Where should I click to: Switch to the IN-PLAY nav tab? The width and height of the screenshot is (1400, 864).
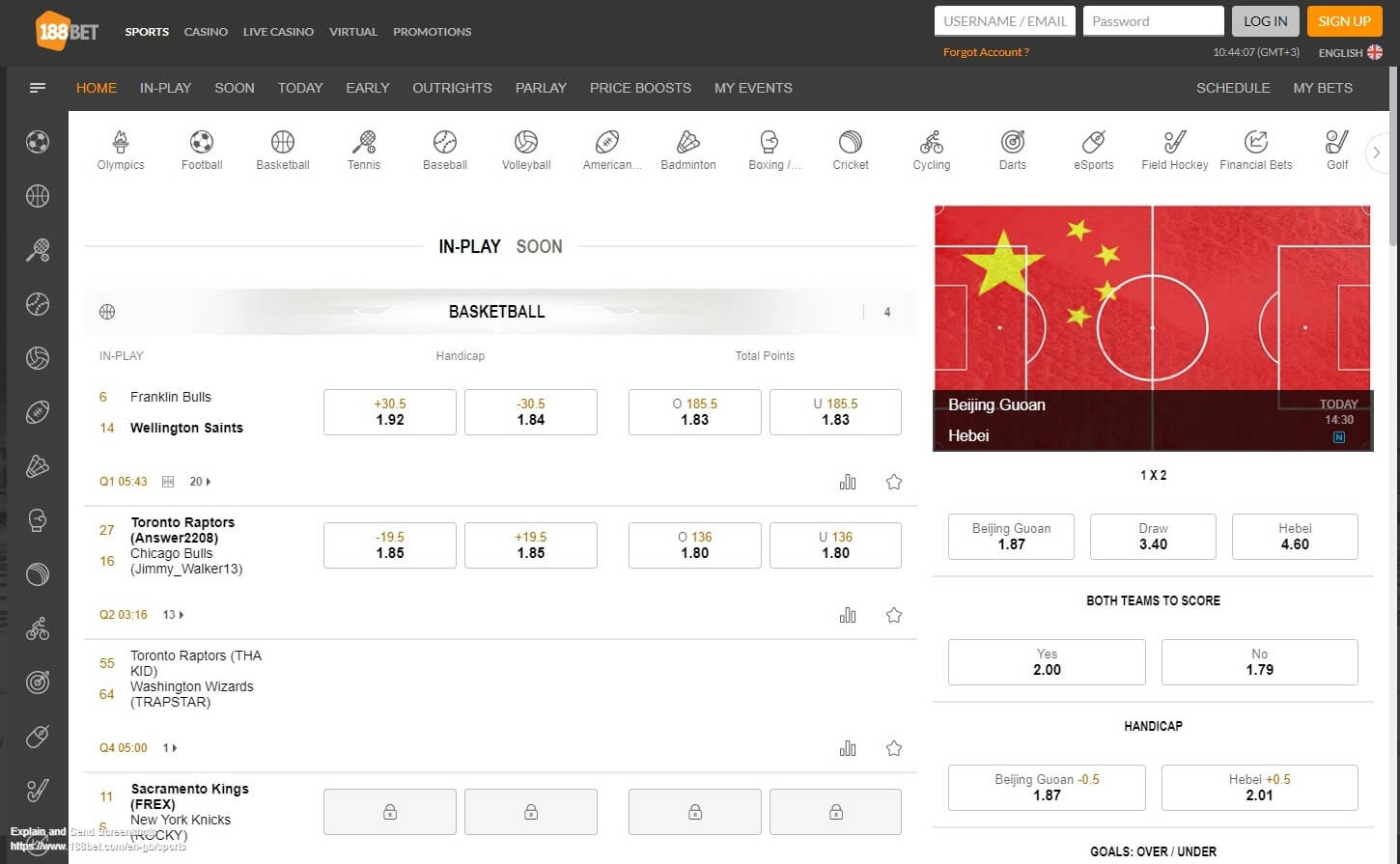[165, 88]
